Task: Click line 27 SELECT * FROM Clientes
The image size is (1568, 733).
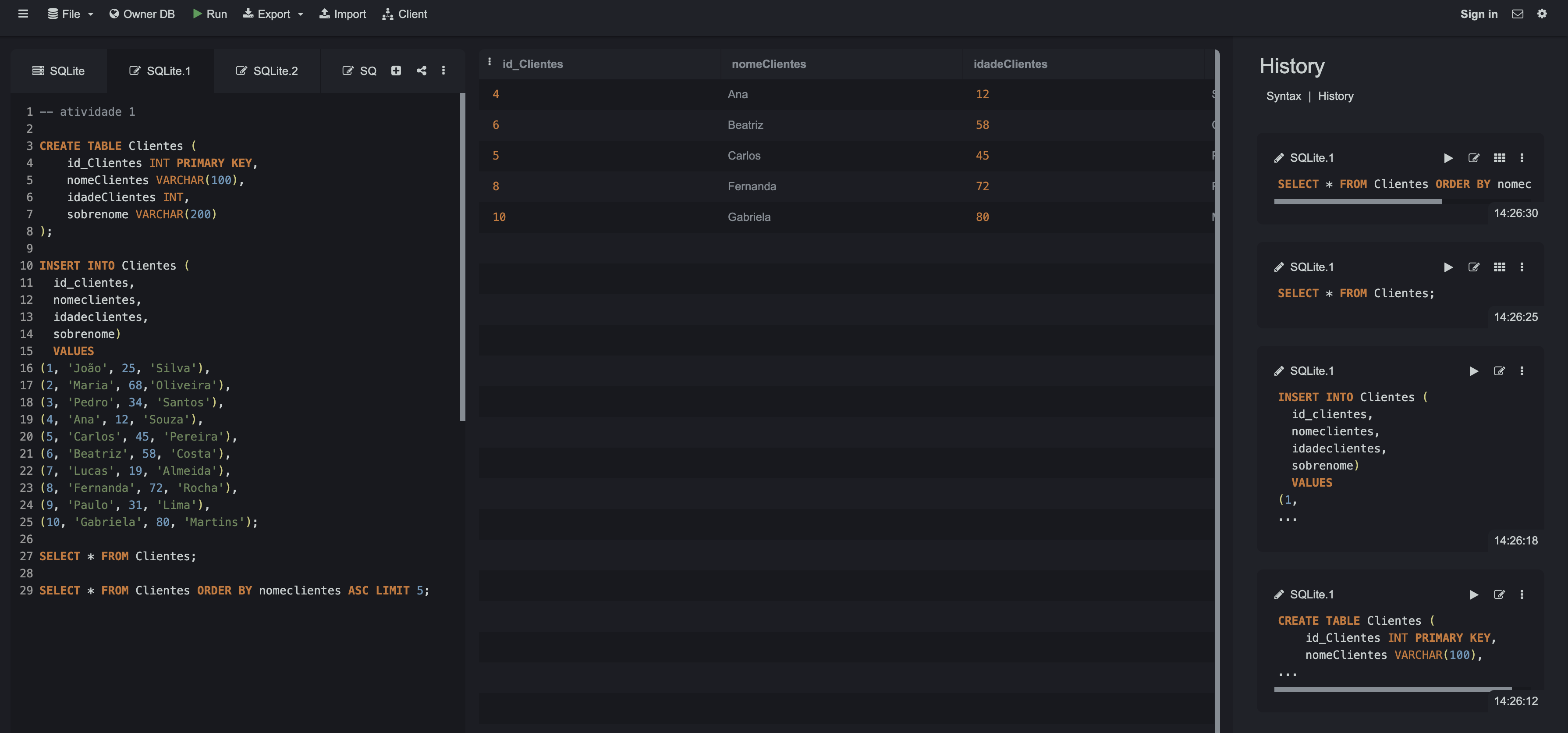Action: [x=118, y=556]
